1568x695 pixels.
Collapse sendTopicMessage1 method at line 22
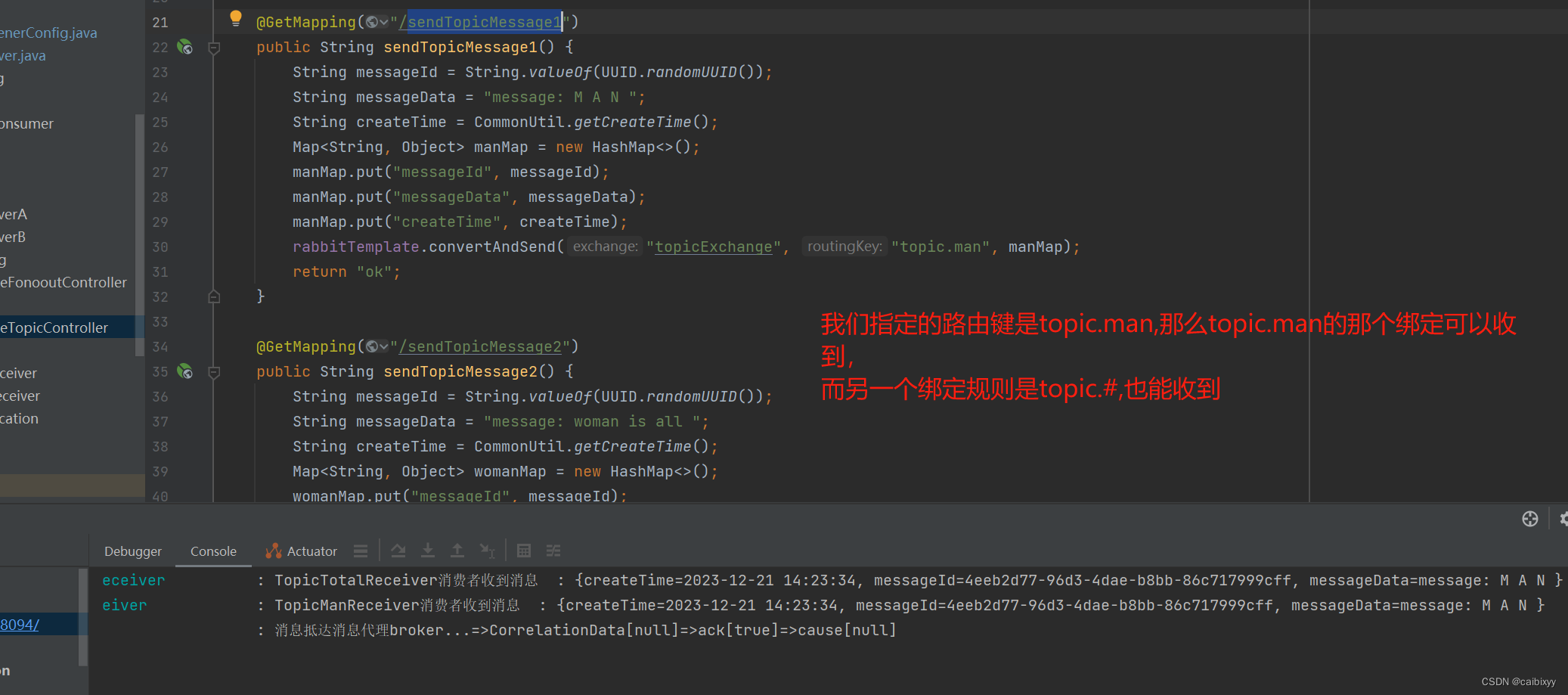214,48
